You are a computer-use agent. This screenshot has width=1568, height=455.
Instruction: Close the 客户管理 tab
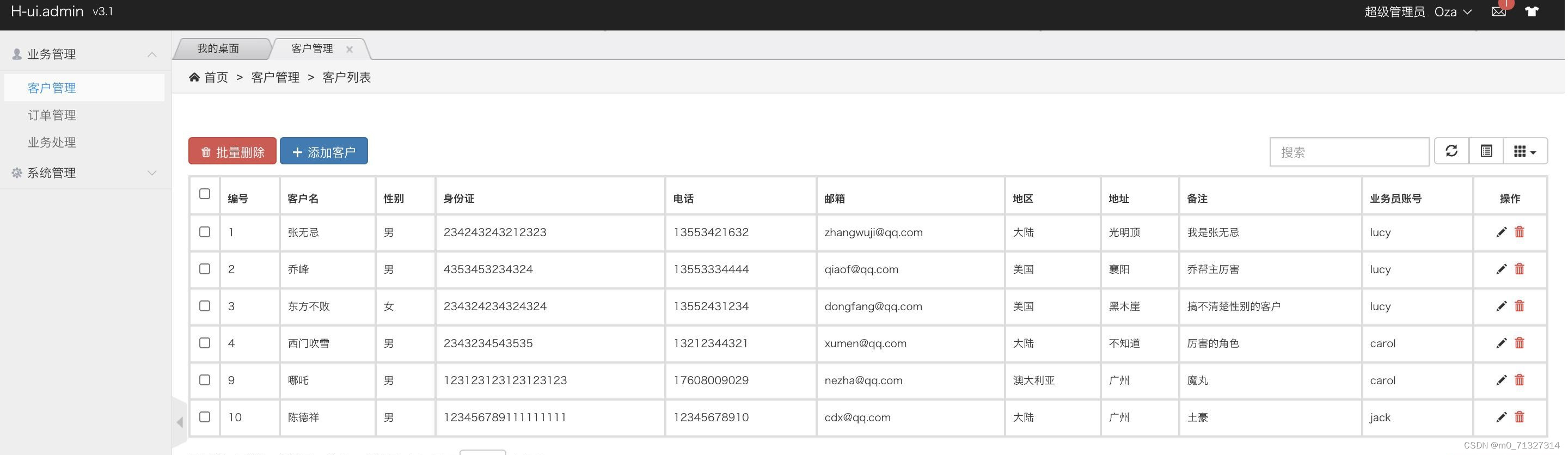(x=350, y=50)
